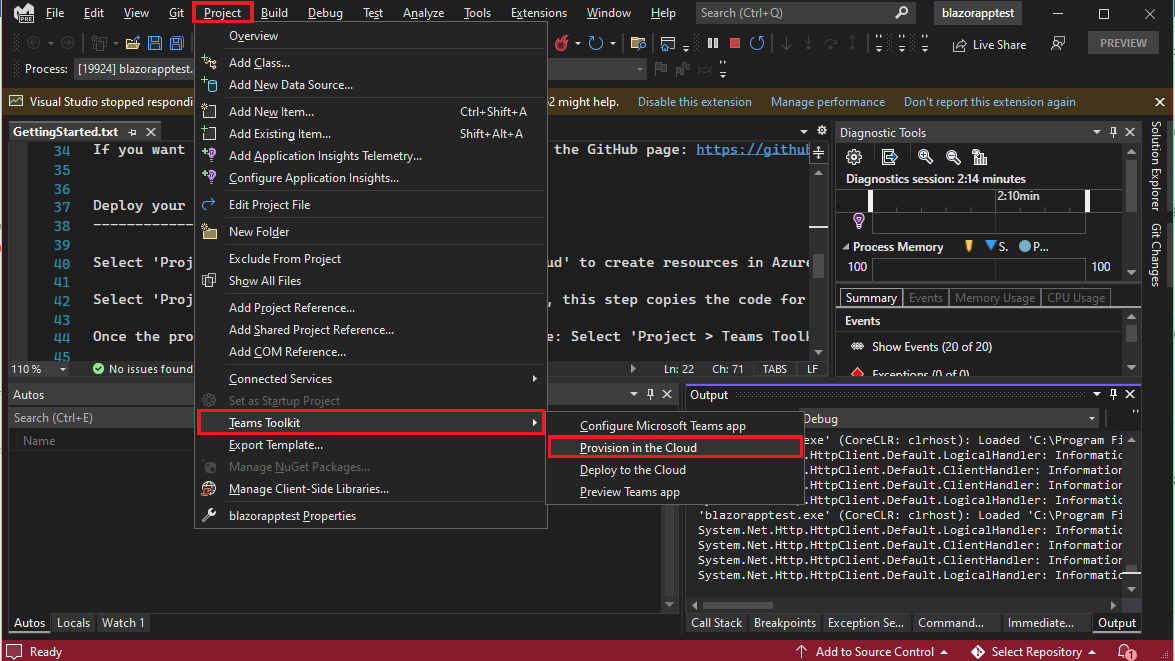The height and width of the screenshot is (661, 1175).
Task: Zoom in on diagnostics timeline
Action: coord(925,157)
